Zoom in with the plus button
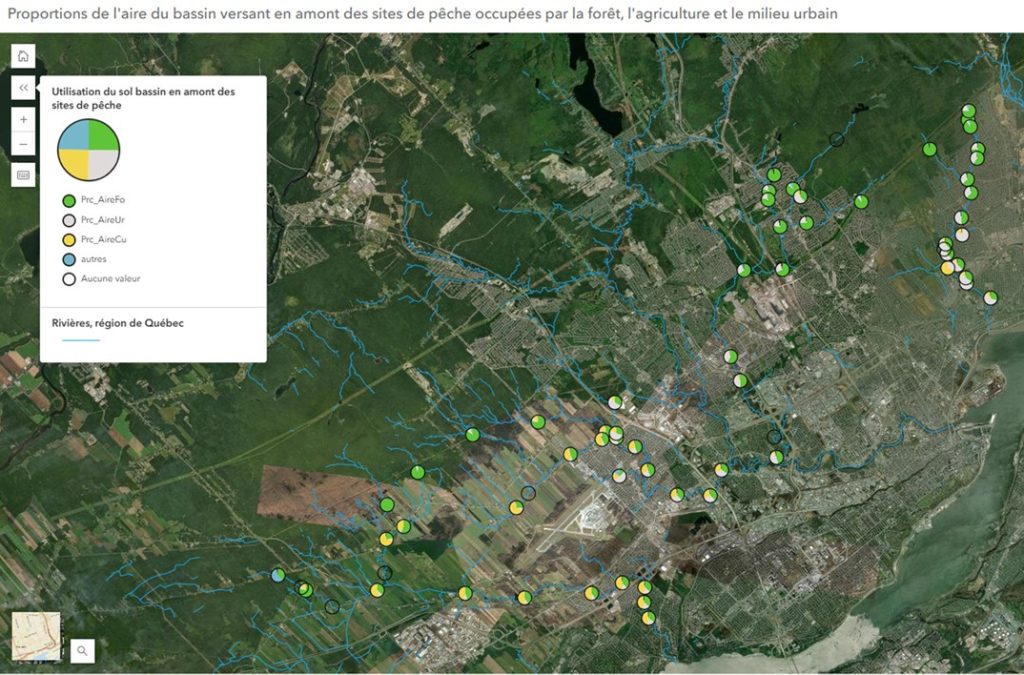 (x=23, y=119)
